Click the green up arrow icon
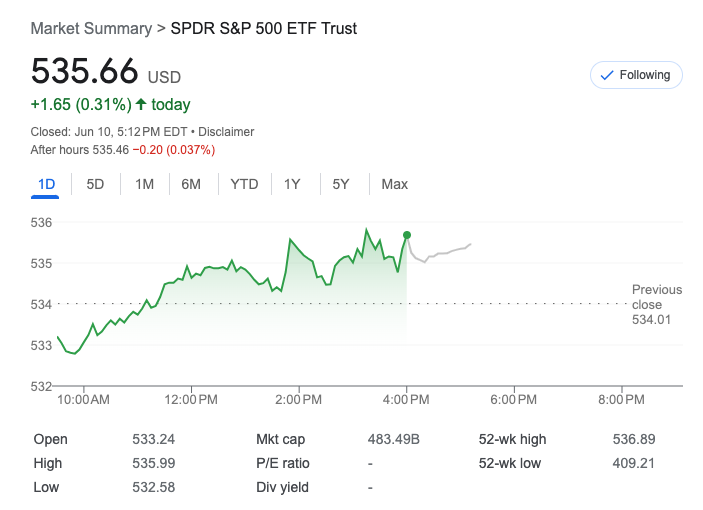 141,104
